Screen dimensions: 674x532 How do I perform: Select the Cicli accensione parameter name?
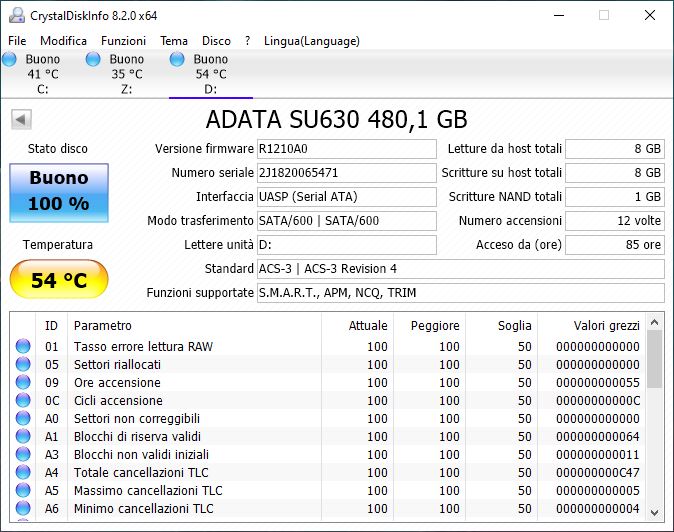pyautogui.click(x=118, y=401)
